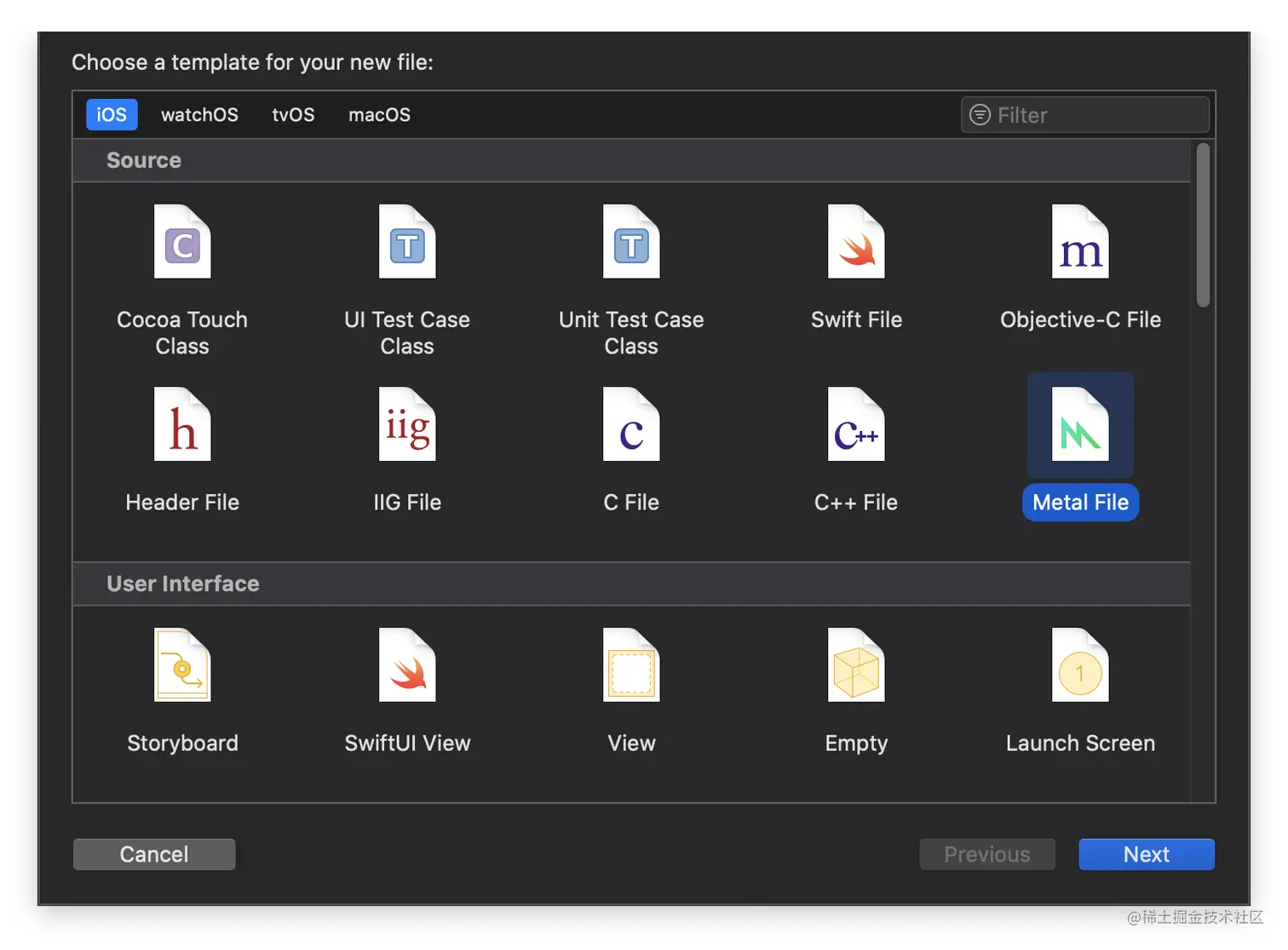1288x950 pixels.
Task: Switch to the watchOS platform tab
Action: pyautogui.click(x=199, y=115)
